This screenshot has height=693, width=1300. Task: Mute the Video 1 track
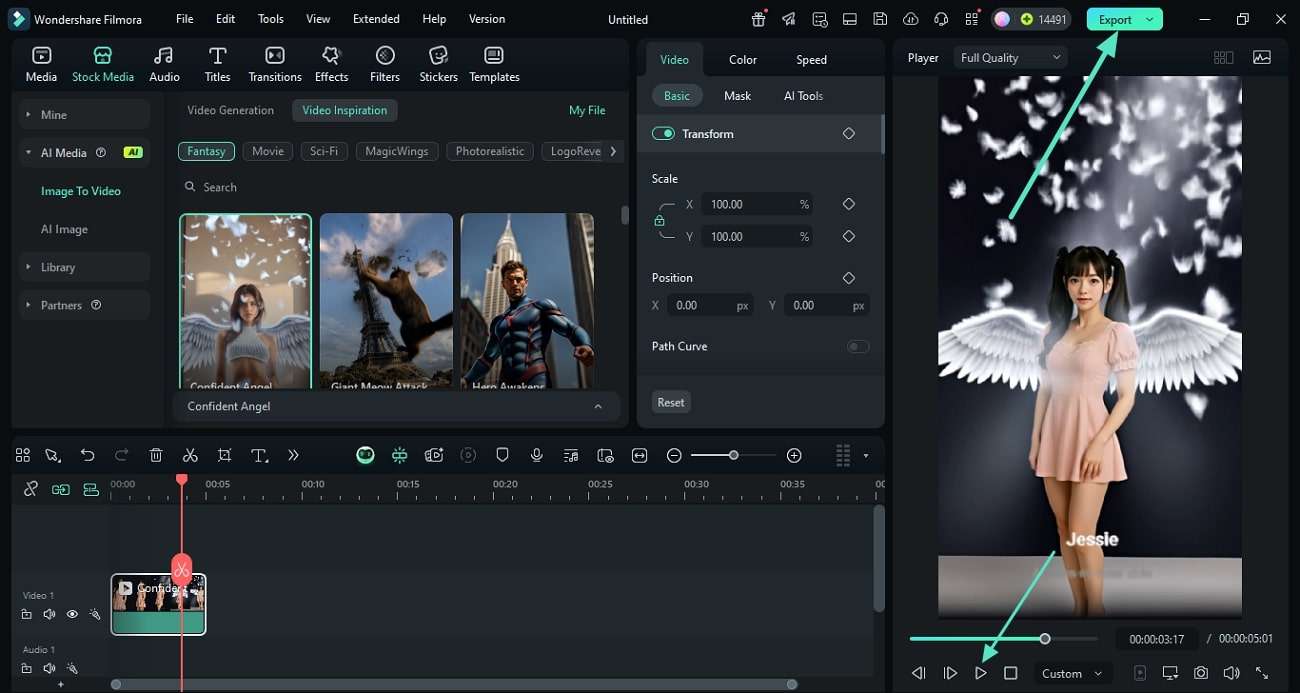tap(49, 614)
